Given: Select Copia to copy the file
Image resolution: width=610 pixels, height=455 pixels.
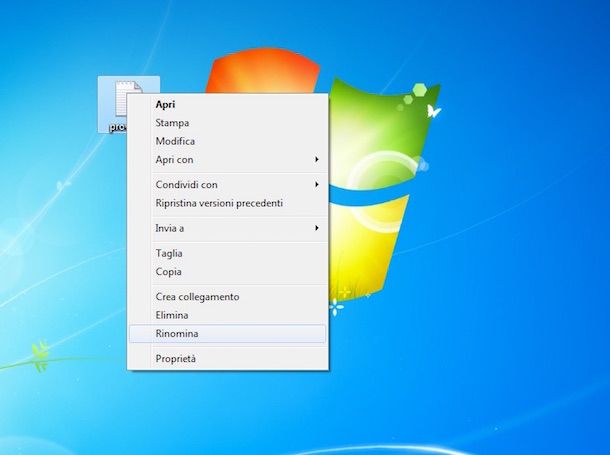Looking at the screenshot, I should (228, 272).
